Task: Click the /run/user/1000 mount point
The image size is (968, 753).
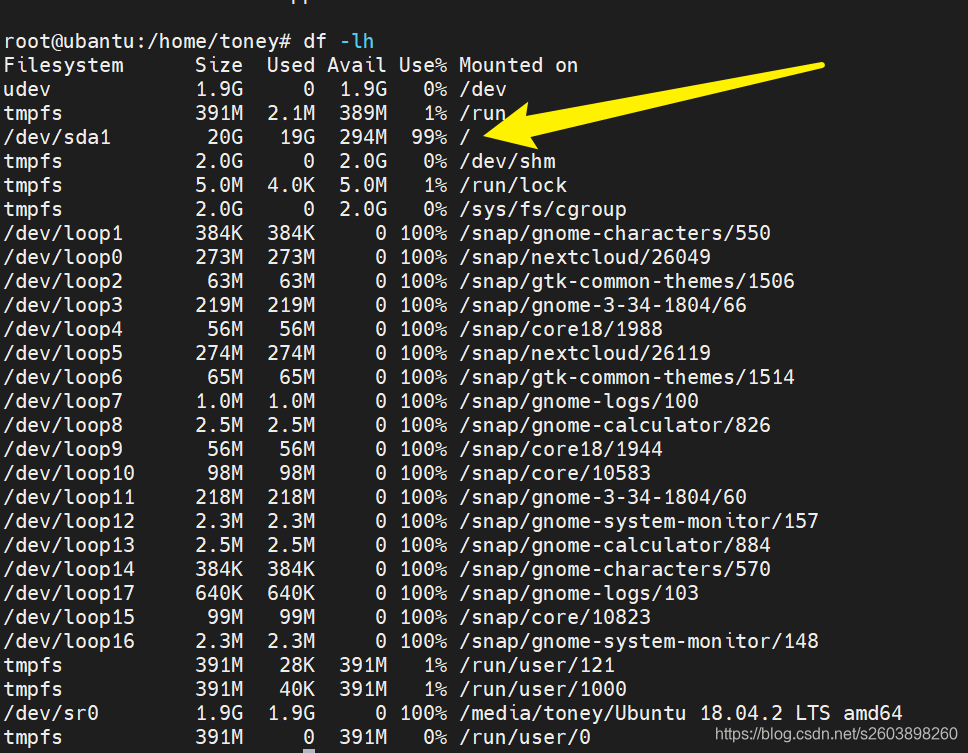Action: 542,689
